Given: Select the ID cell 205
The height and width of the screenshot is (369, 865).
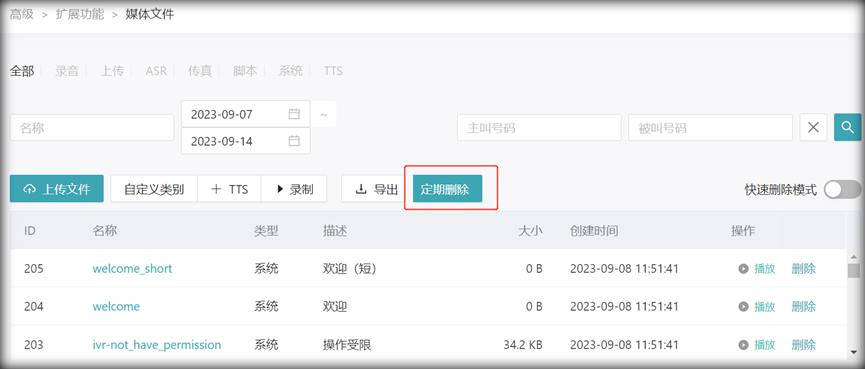Looking at the screenshot, I should pyautogui.click(x=34, y=269).
